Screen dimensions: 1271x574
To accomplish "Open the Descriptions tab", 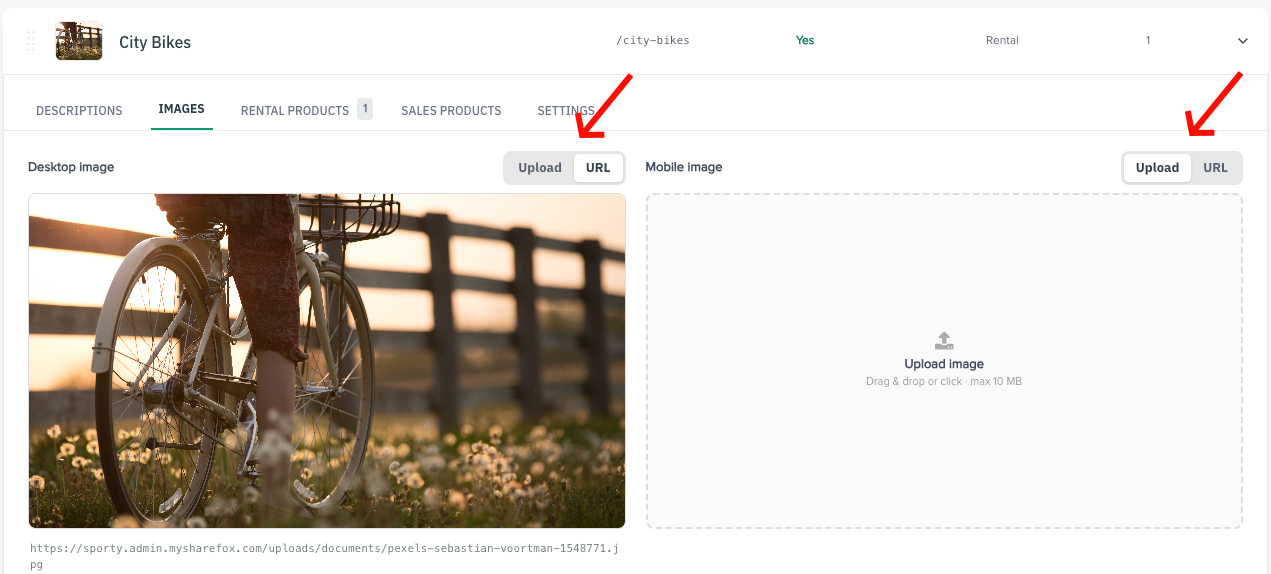I will [x=79, y=111].
